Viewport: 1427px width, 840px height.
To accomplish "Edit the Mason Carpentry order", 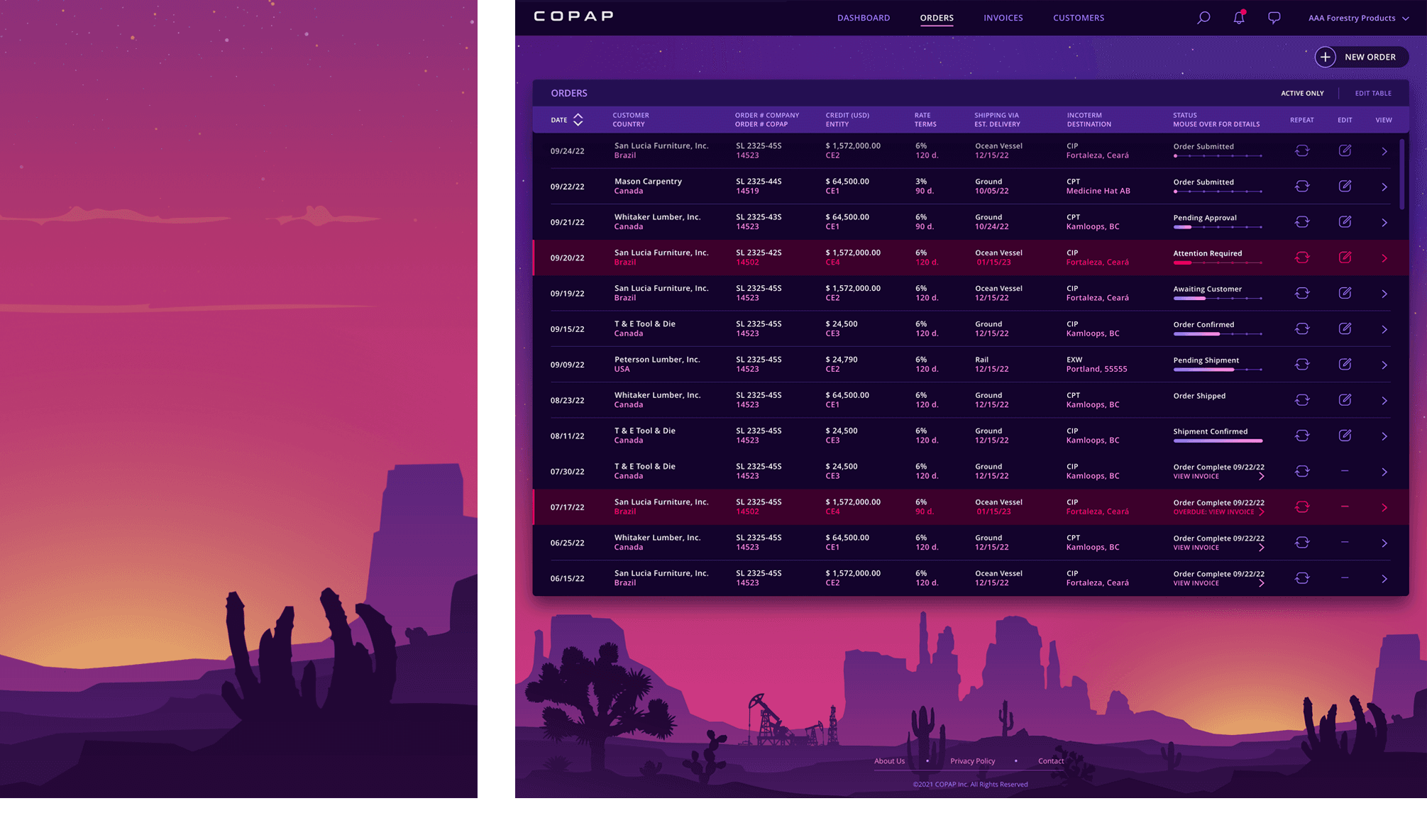I will tap(1345, 186).
